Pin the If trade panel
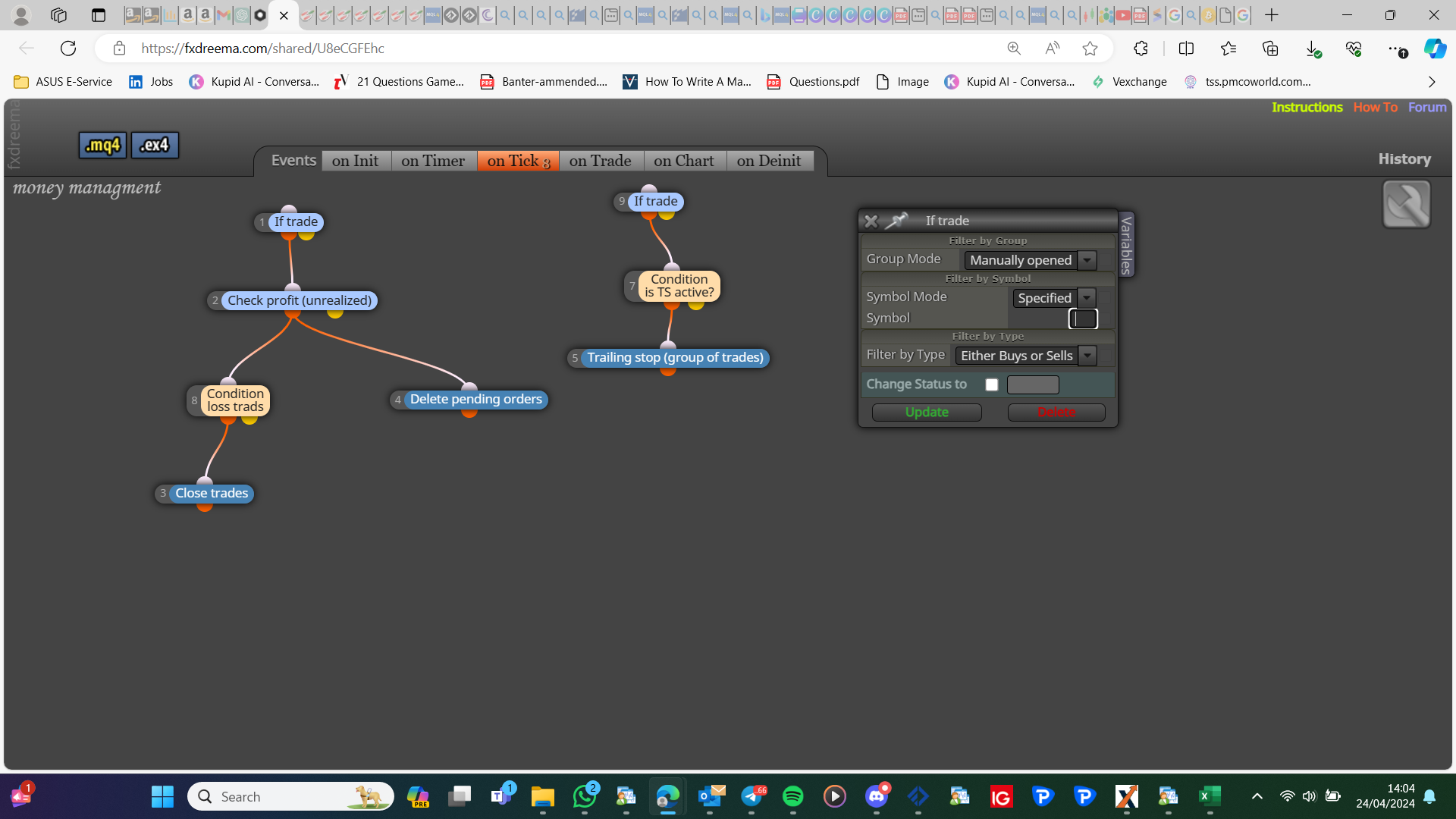 coord(896,221)
